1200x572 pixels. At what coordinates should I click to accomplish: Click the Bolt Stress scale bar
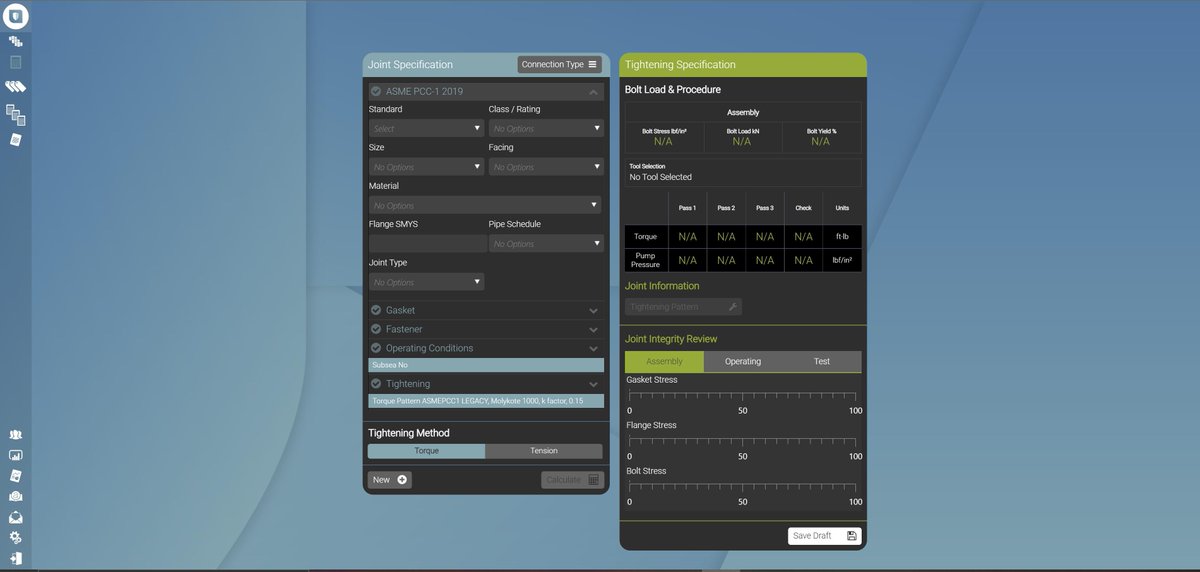coord(742,487)
